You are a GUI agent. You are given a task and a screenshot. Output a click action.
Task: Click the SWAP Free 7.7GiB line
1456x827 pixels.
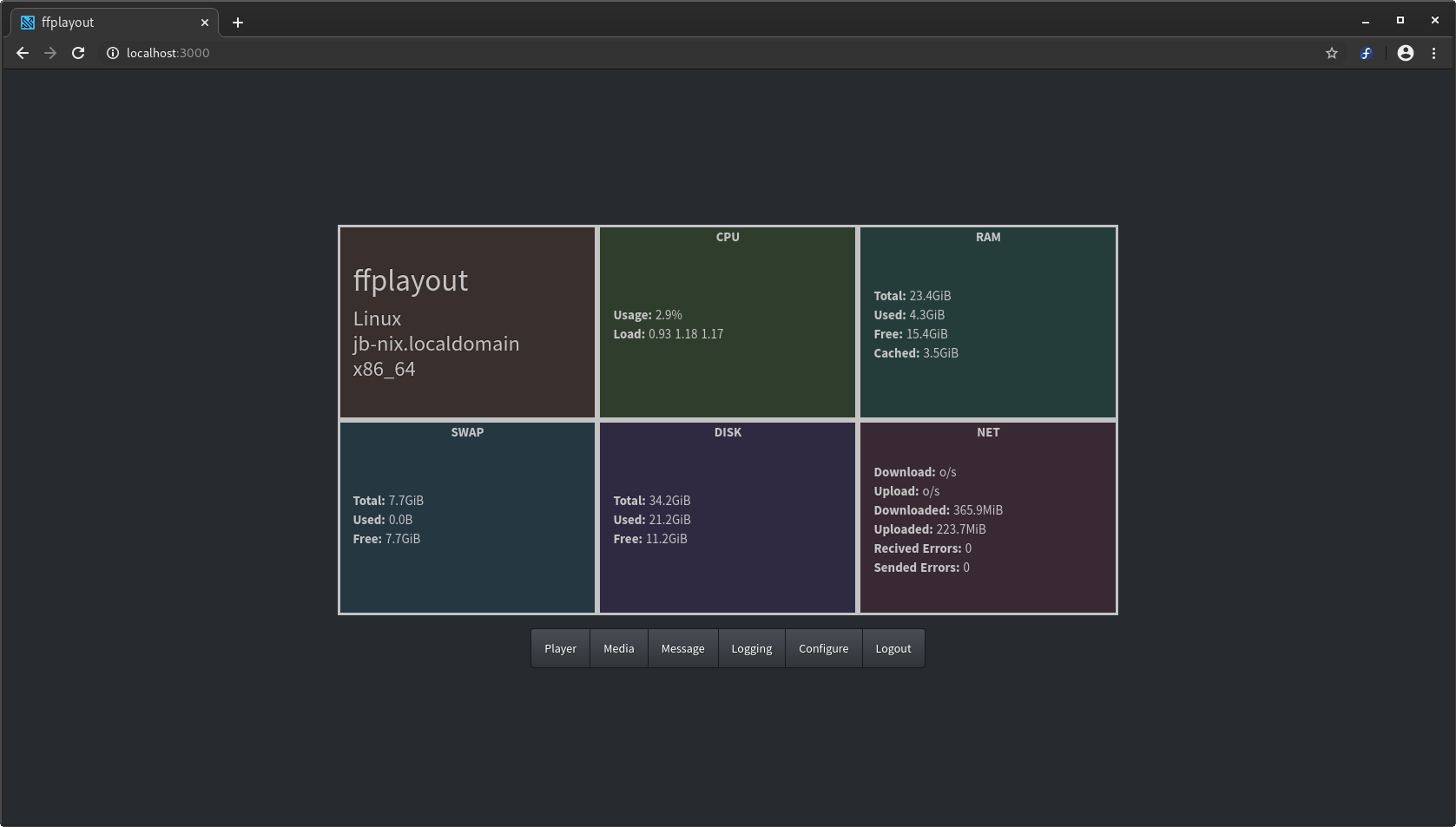pos(386,539)
